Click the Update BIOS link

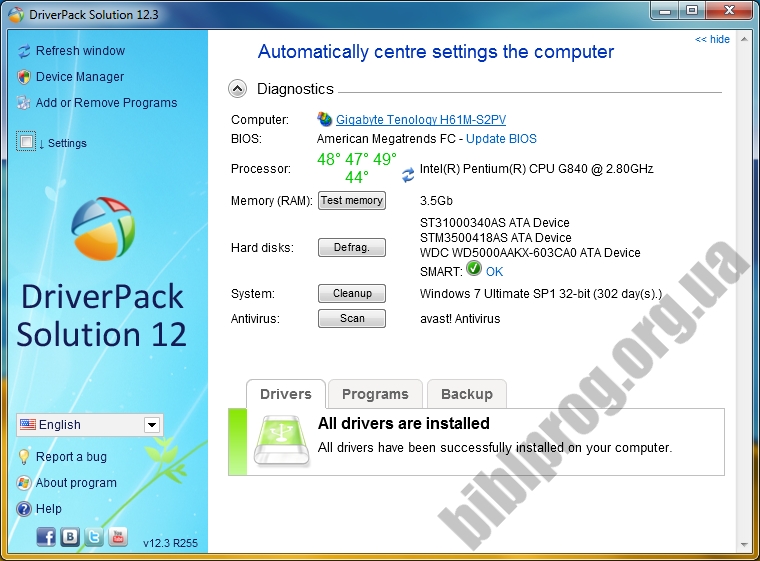pyautogui.click(x=501, y=139)
